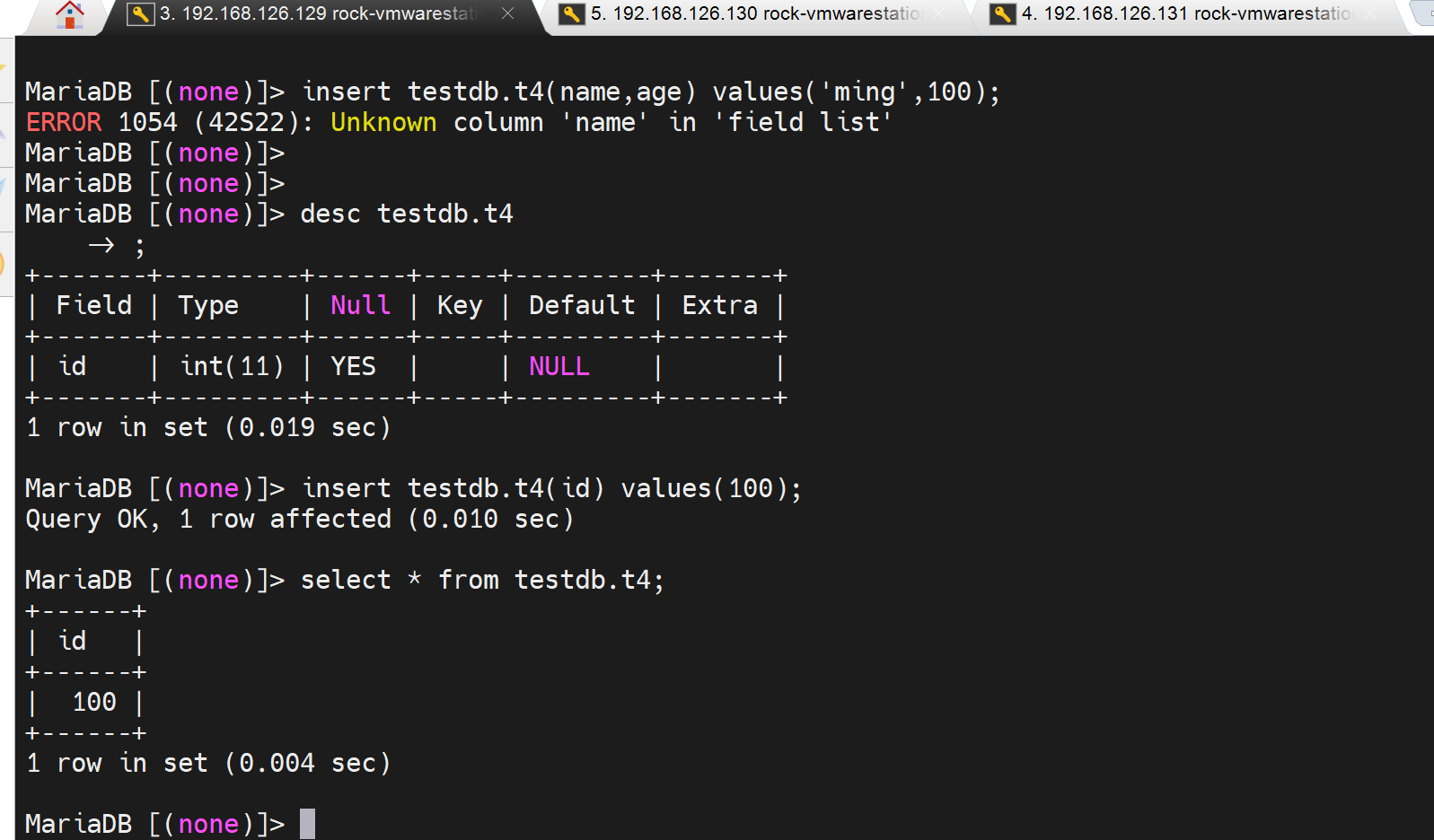Click the magenta NULL default value
The width and height of the screenshot is (1434, 840).
[x=559, y=366]
